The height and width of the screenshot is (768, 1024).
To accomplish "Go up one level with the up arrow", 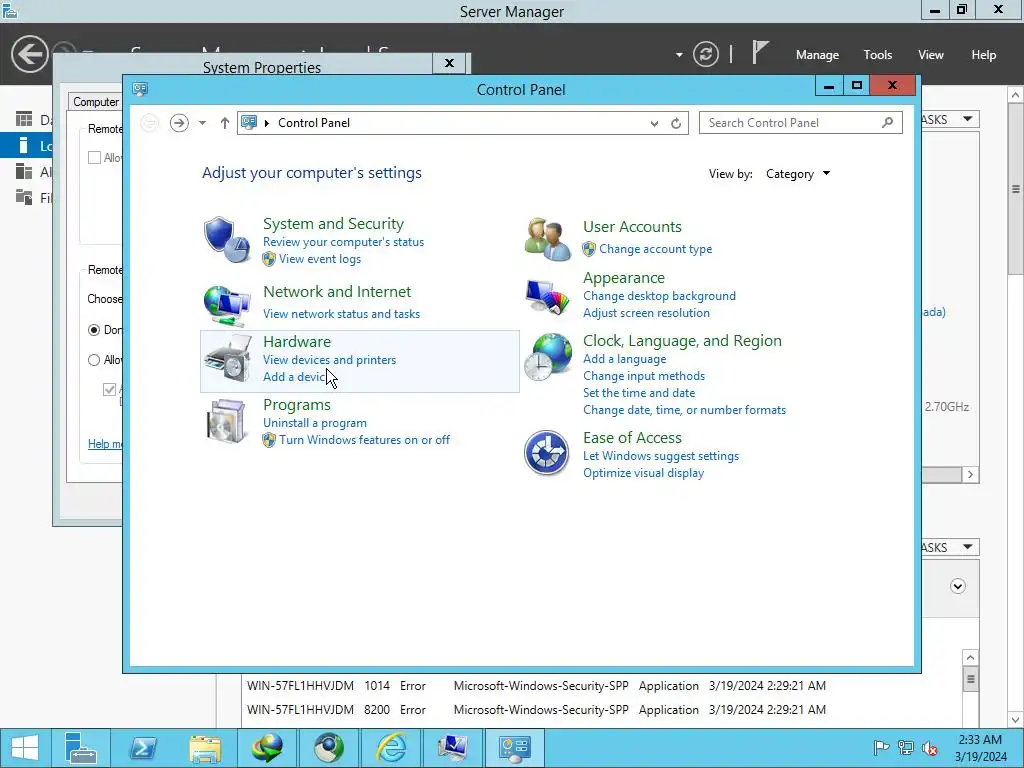I will click(225, 123).
